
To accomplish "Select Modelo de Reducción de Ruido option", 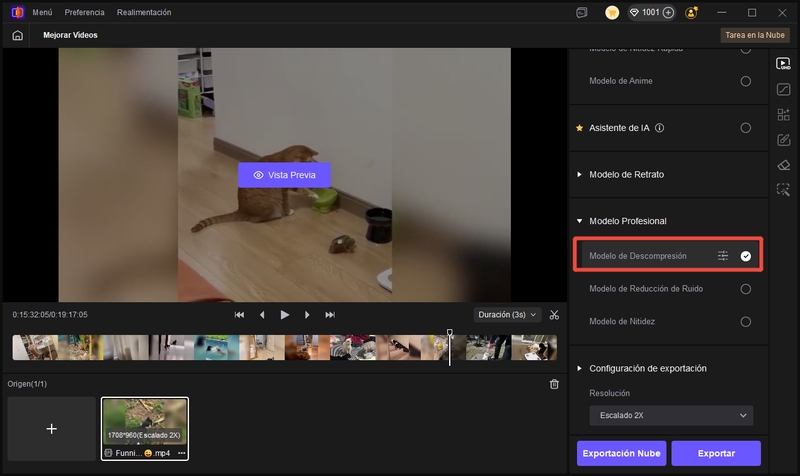I will [745, 289].
